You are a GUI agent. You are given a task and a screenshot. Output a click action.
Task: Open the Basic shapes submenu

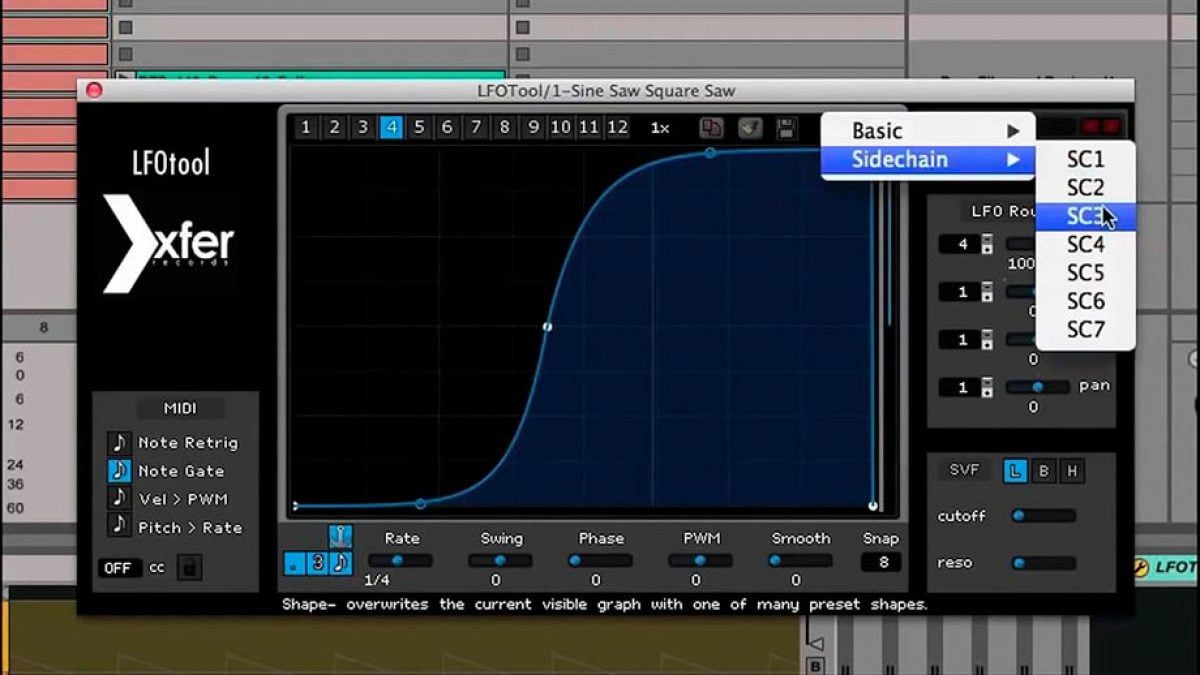[x=928, y=130]
